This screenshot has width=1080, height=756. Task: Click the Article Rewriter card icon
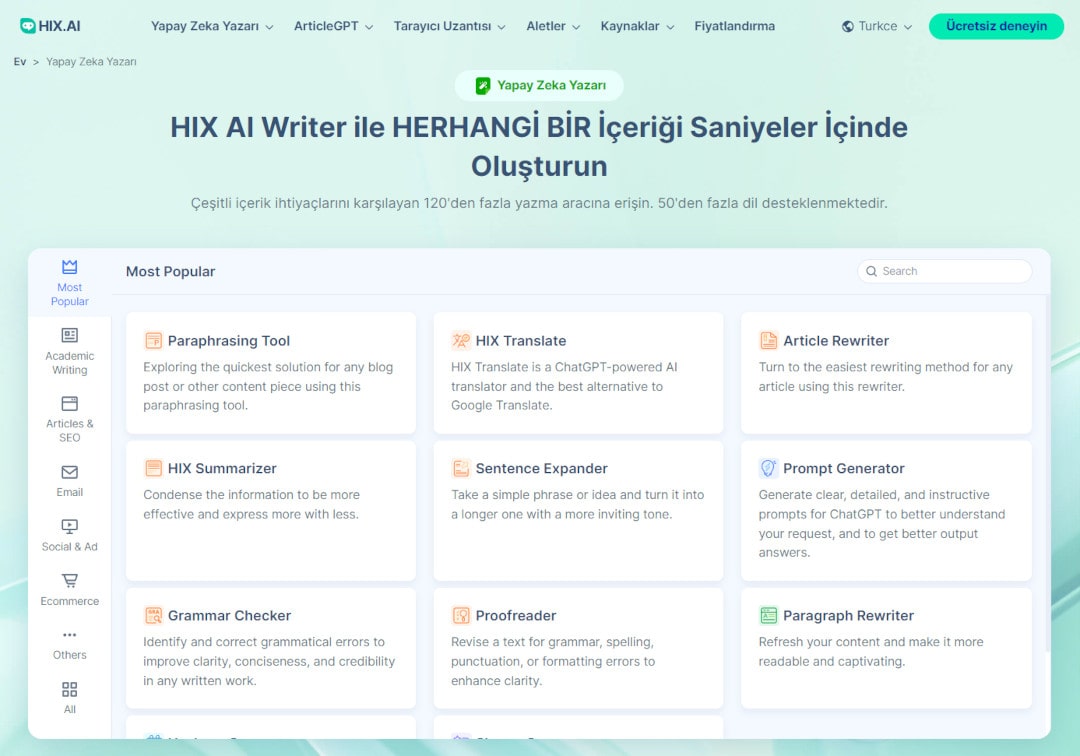pyautogui.click(x=768, y=341)
